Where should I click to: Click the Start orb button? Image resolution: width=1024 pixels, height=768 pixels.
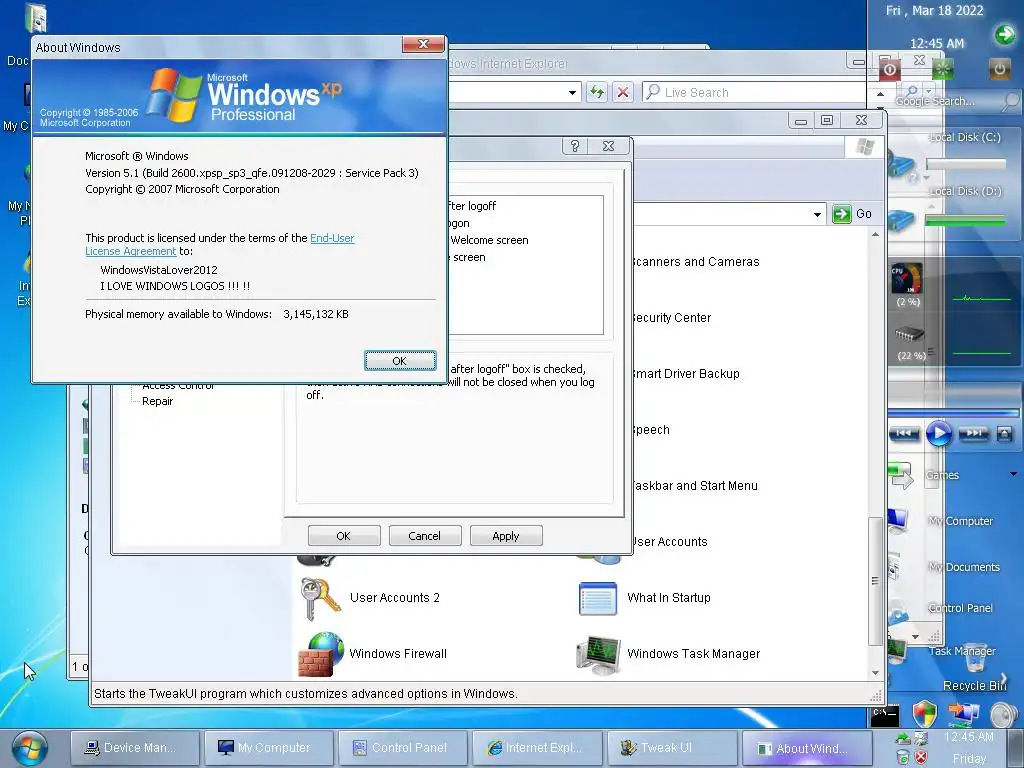pyautogui.click(x=29, y=748)
